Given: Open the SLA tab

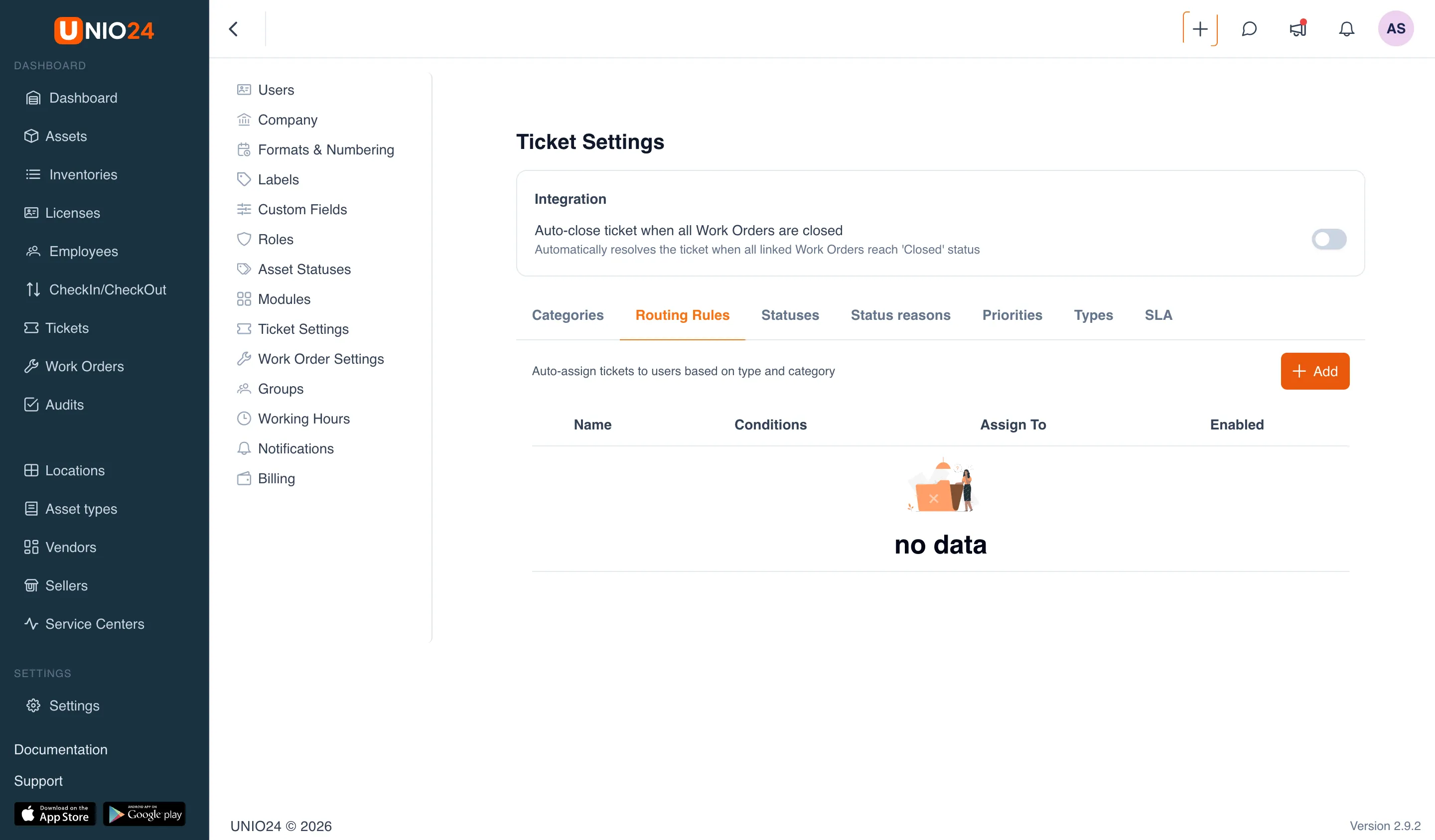Looking at the screenshot, I should pyautogui.click(x=1158, y=315).
